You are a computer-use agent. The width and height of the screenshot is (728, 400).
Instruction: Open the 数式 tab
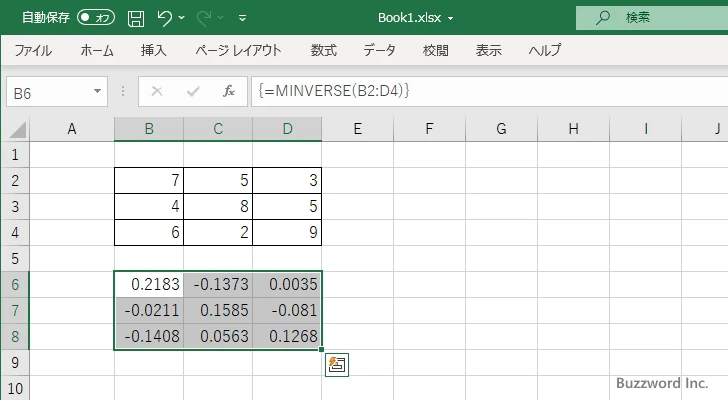pyautogui.click(x=324, y=50)
